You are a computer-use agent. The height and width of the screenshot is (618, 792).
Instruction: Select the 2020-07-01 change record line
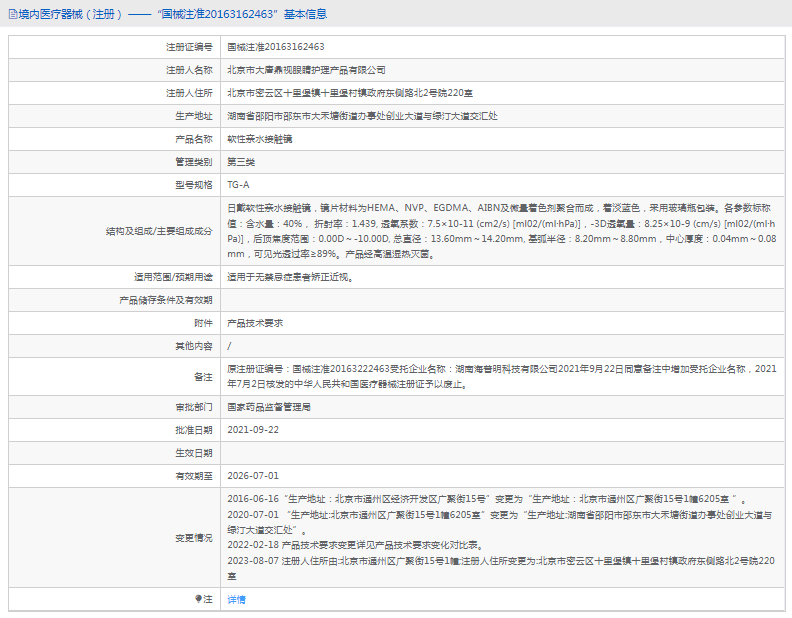500,523
